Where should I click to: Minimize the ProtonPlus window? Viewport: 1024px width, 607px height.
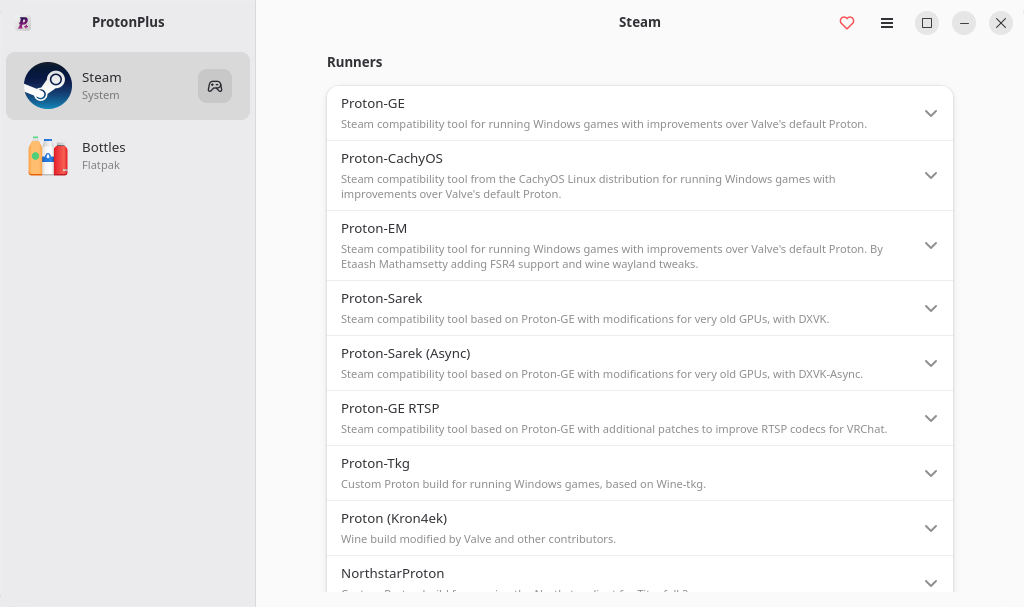click(x=963, y=23)
